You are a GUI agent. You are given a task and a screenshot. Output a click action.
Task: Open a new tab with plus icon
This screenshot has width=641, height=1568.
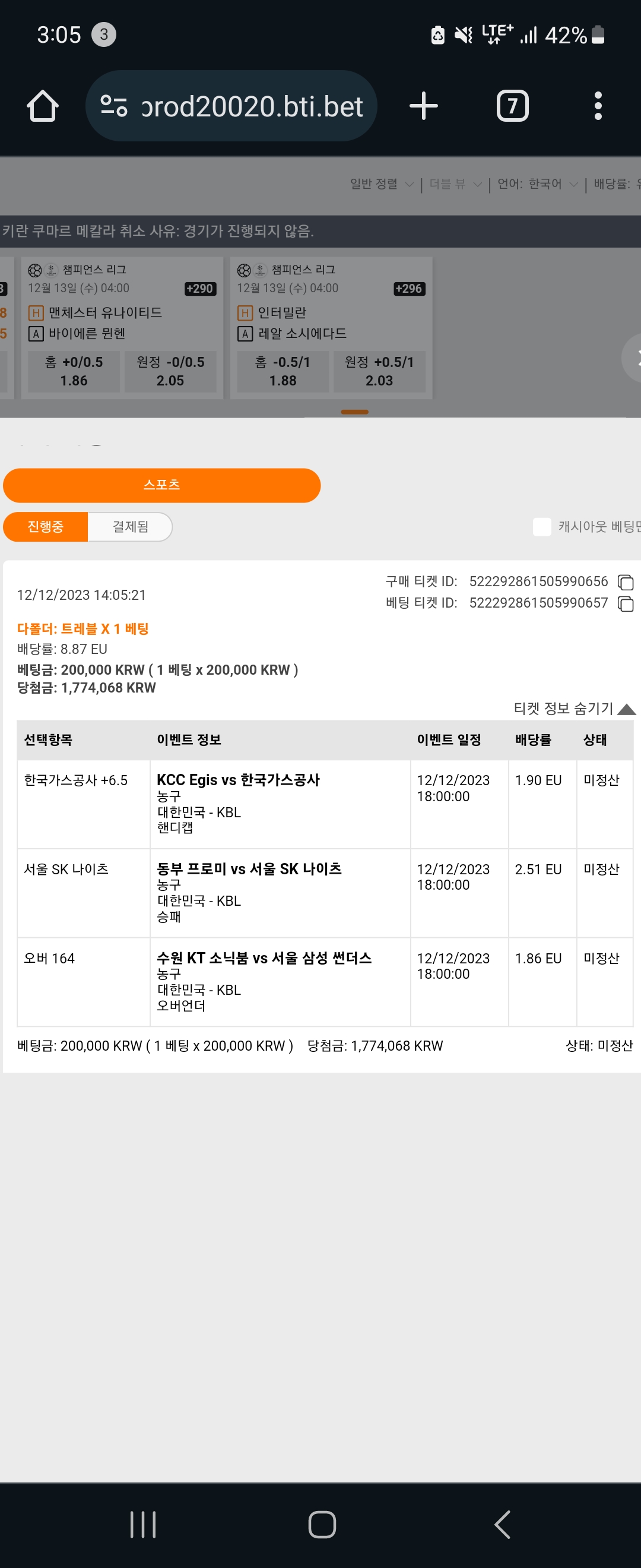click(423, 106)
